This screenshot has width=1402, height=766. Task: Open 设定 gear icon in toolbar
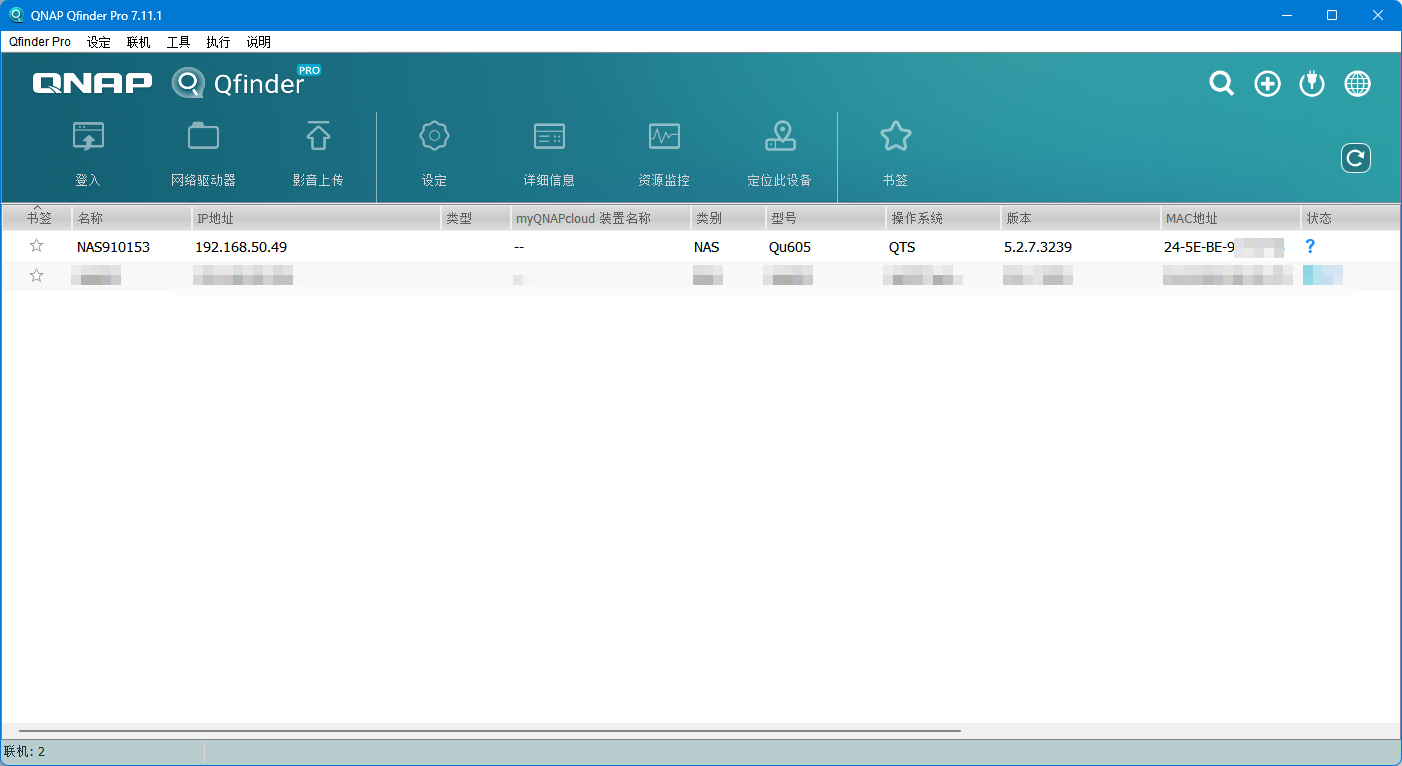(x=434, y=137)
